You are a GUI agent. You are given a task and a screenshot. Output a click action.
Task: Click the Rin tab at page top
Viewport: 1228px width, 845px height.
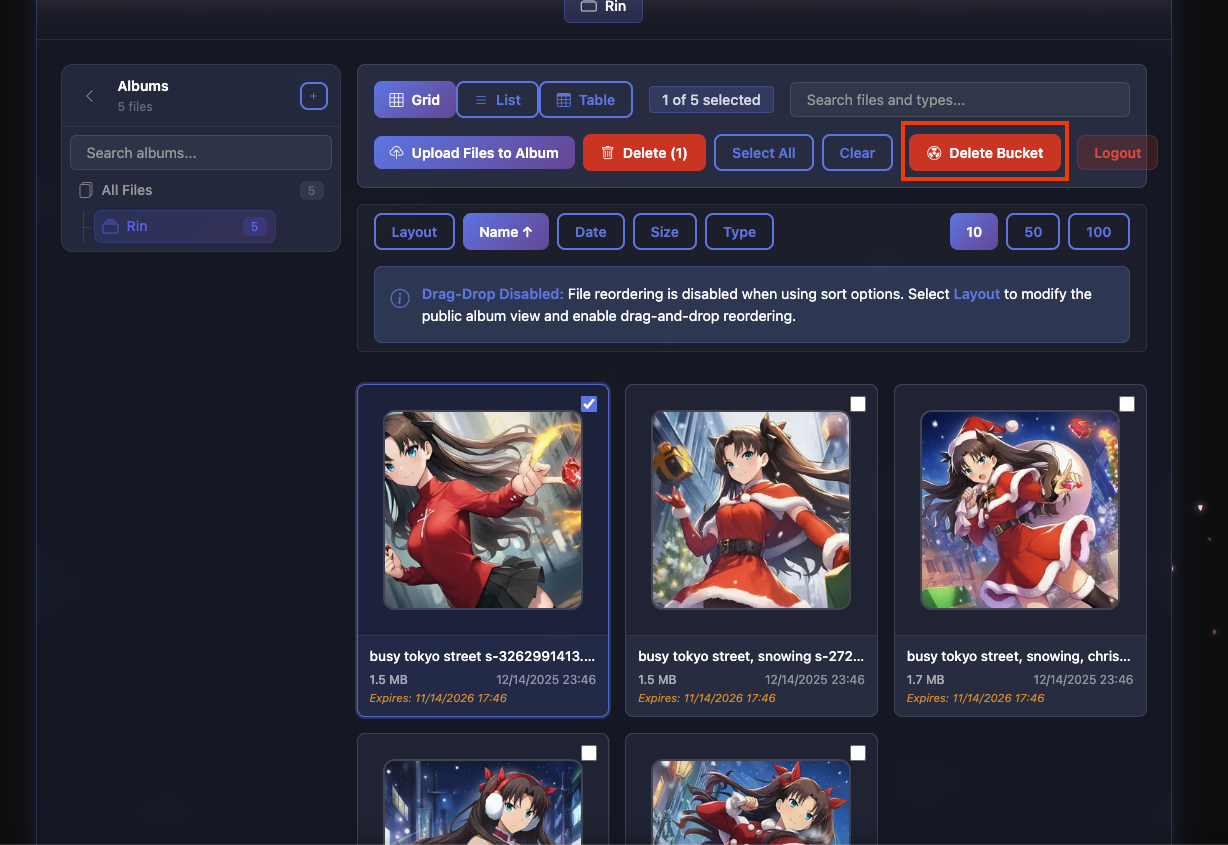click(603, 8)
